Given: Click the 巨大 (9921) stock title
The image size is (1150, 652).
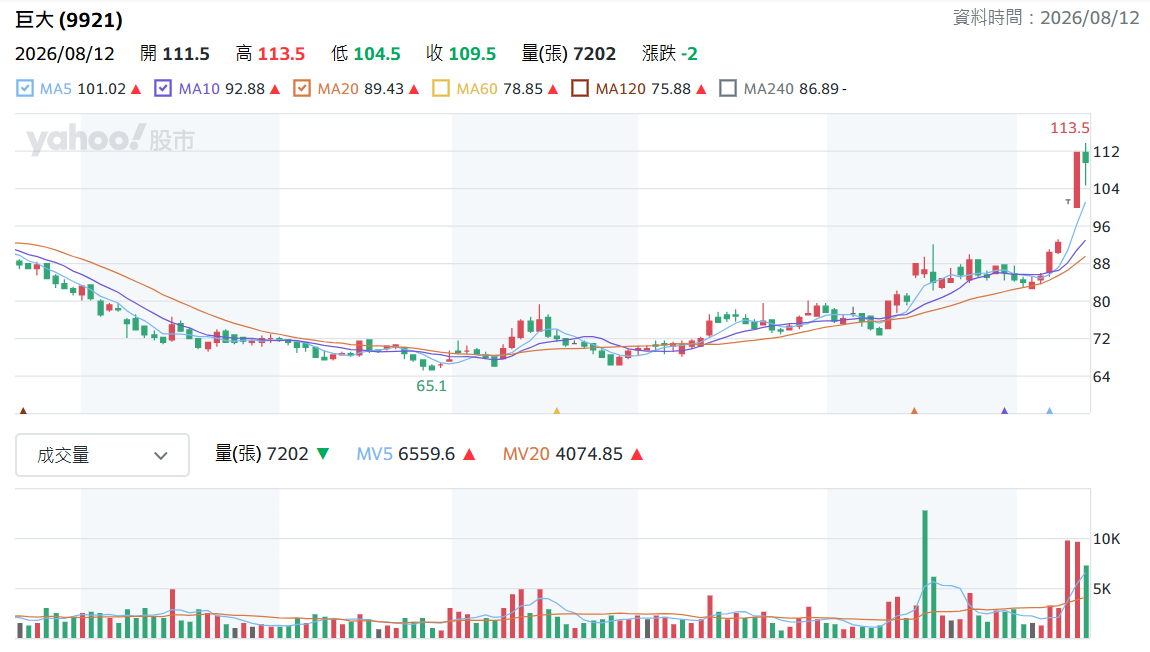Looking at the screenshot, I should 69,20.
